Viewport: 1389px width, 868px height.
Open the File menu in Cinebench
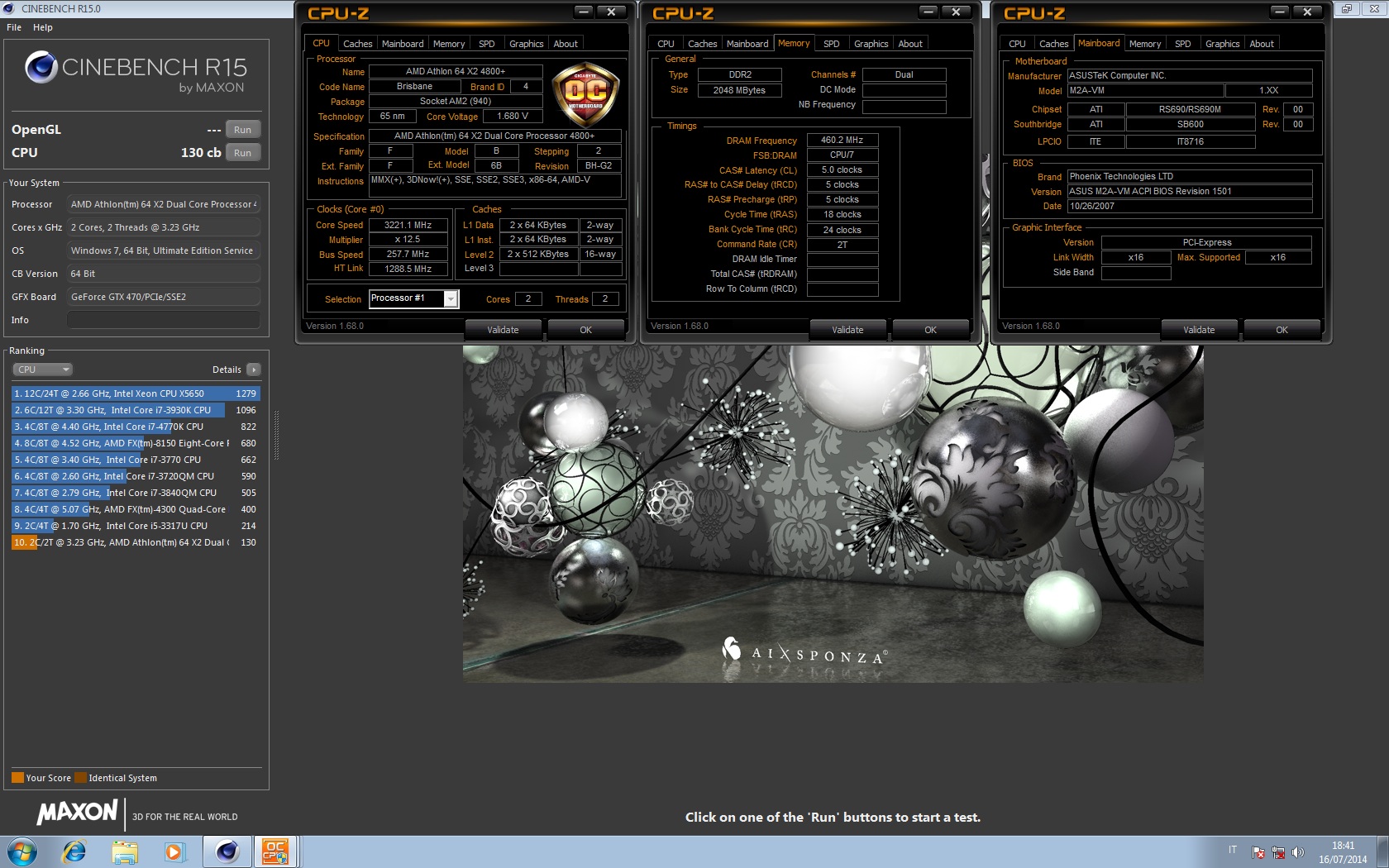point(14,27)
